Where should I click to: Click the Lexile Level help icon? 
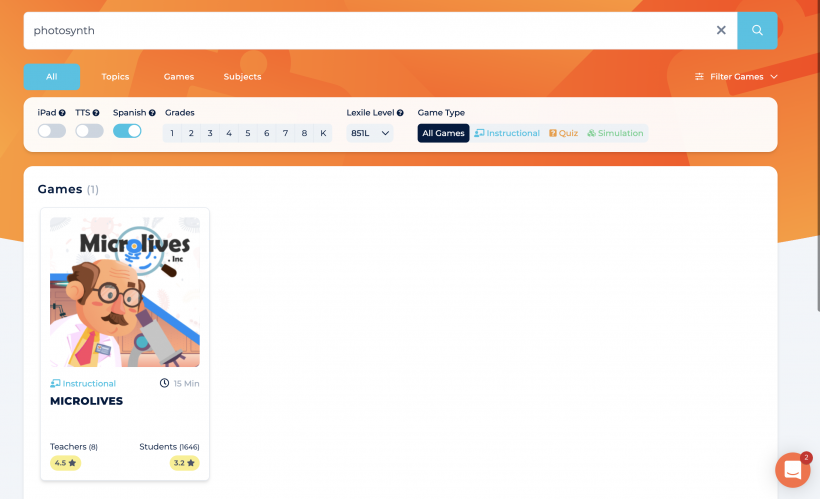(400, 113)
